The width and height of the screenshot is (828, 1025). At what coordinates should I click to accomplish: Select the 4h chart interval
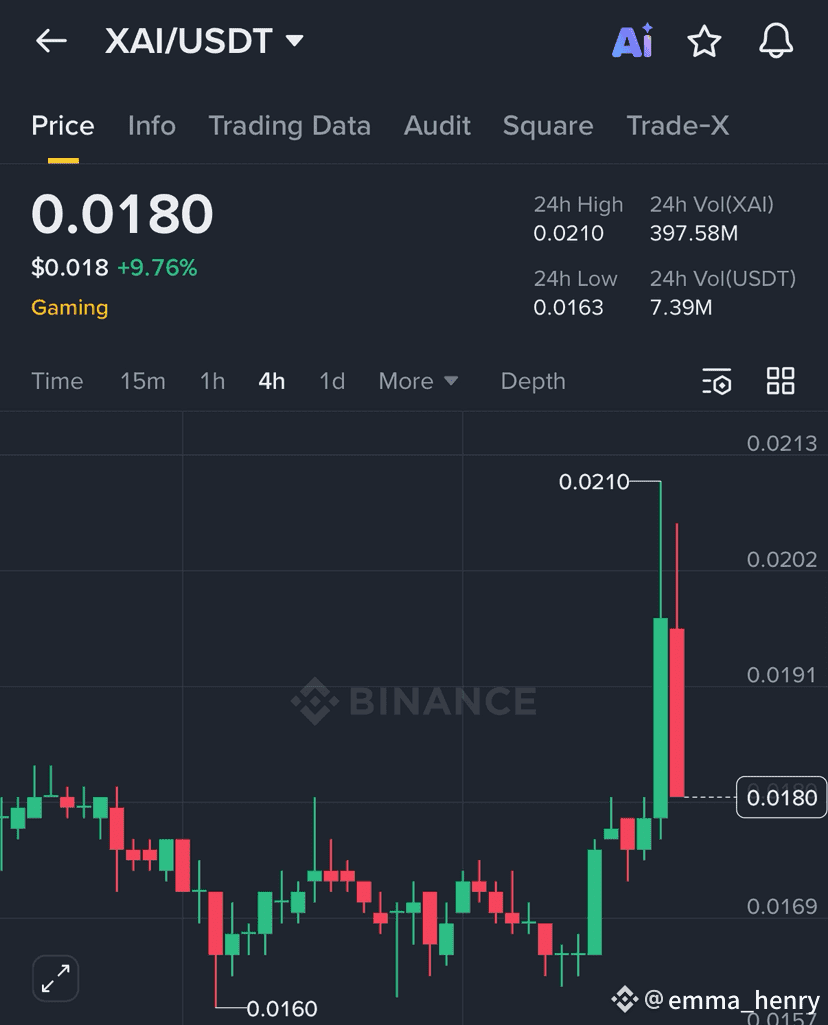click(272, 381)
